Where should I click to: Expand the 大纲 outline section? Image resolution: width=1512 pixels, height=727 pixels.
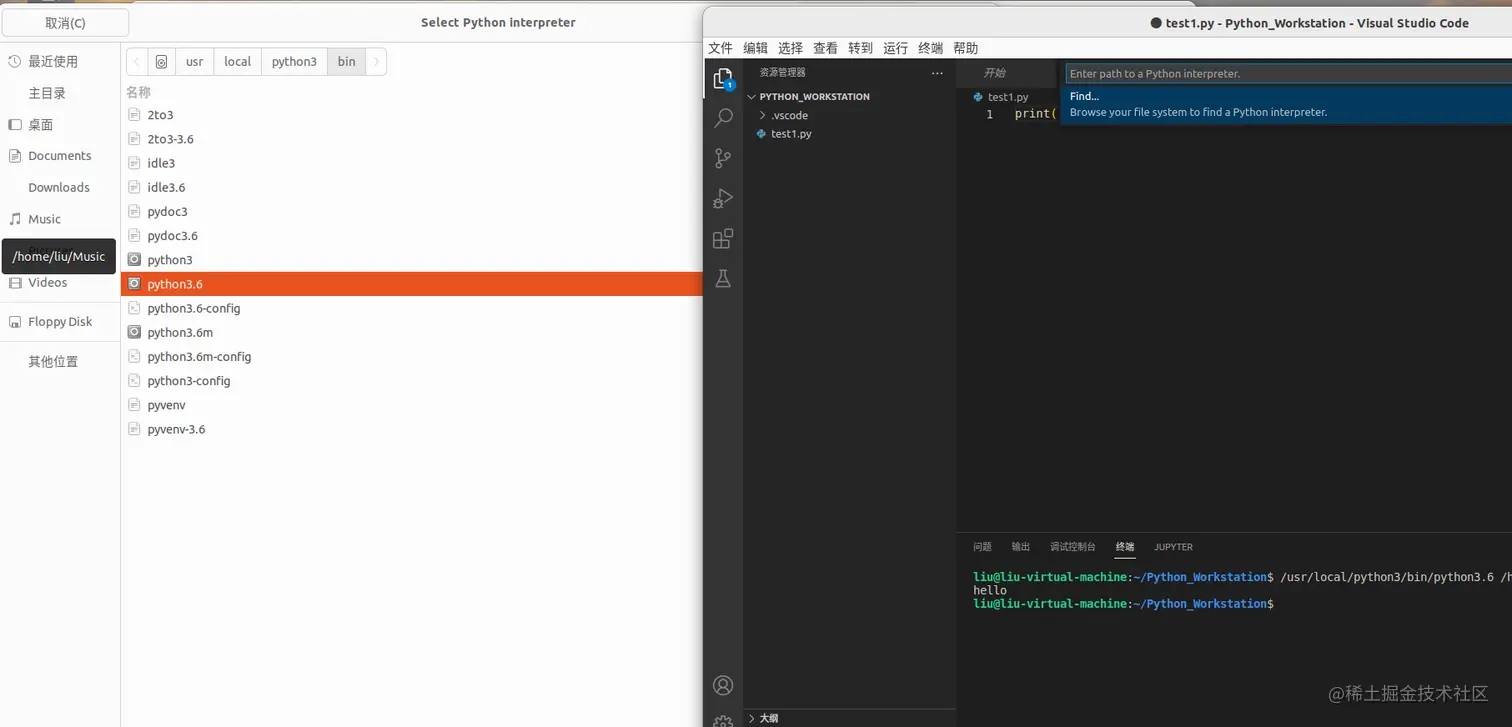click(x=849, y=718)
